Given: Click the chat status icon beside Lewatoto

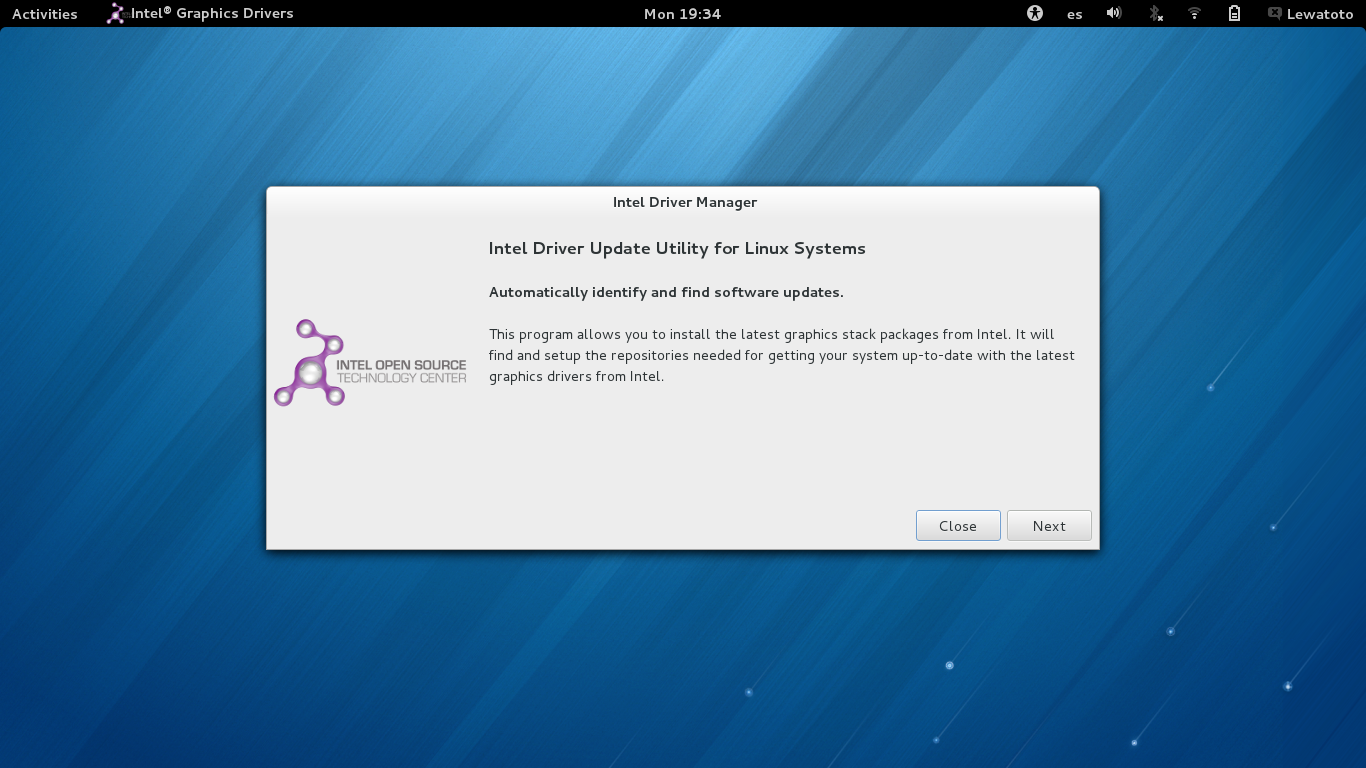Looking at the screenshot, I should [1275, 14].
